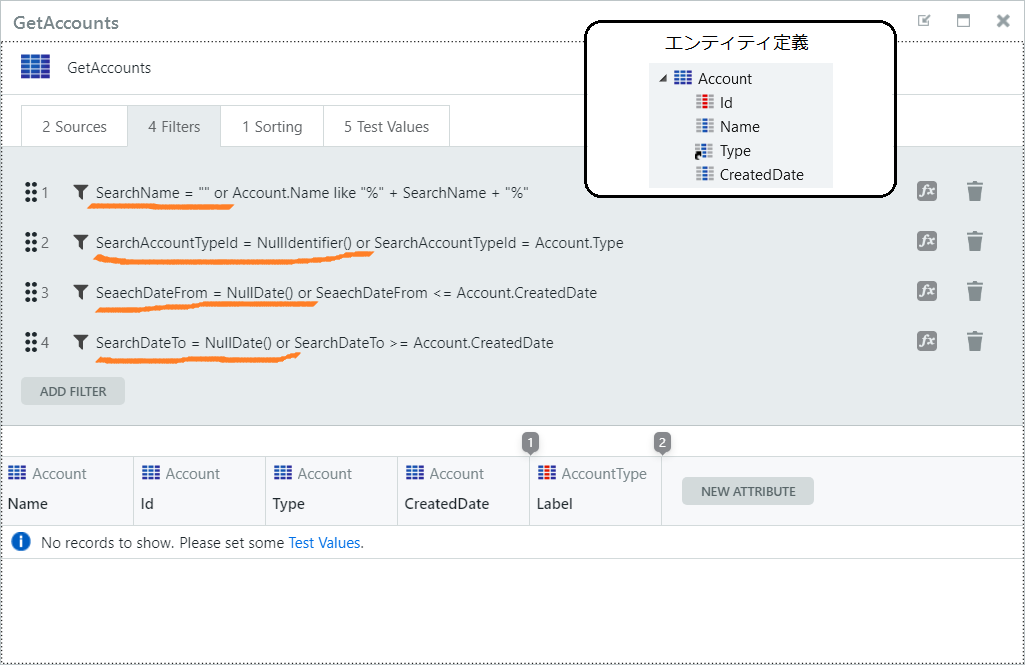The image size is (1026, 665).
Task: Collapse the Account tree in the entity definition
Action: coord(661,77)
